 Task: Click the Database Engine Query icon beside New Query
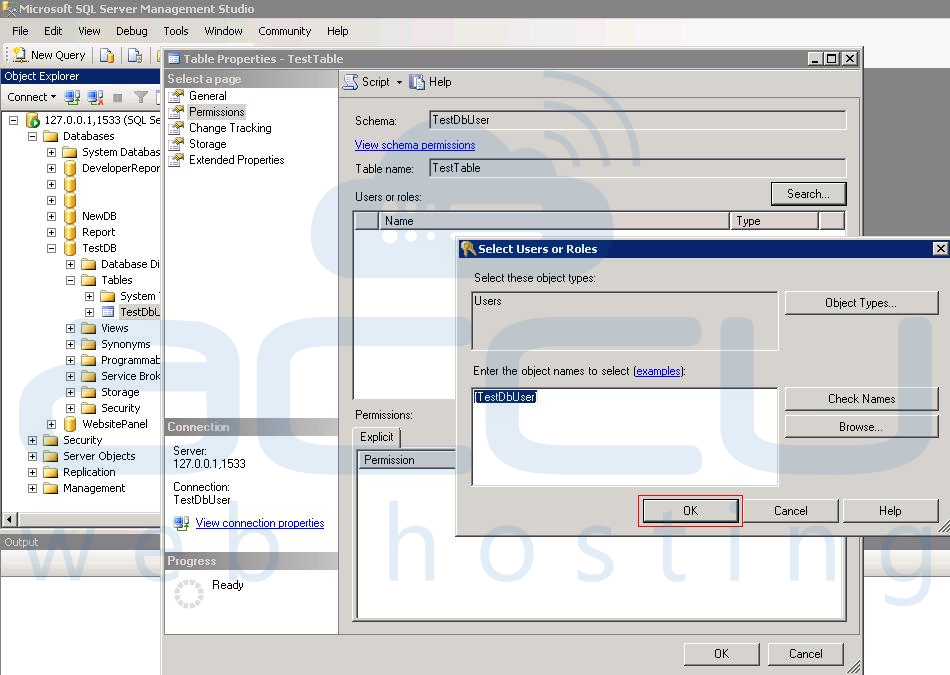(x=107, y=55)
